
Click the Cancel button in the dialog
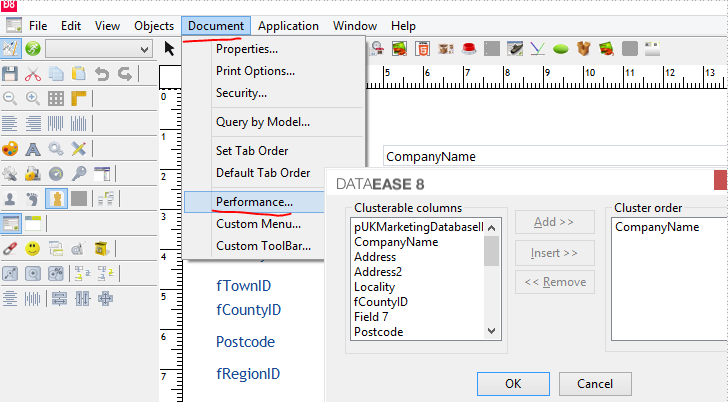click(x=595, y=384)
